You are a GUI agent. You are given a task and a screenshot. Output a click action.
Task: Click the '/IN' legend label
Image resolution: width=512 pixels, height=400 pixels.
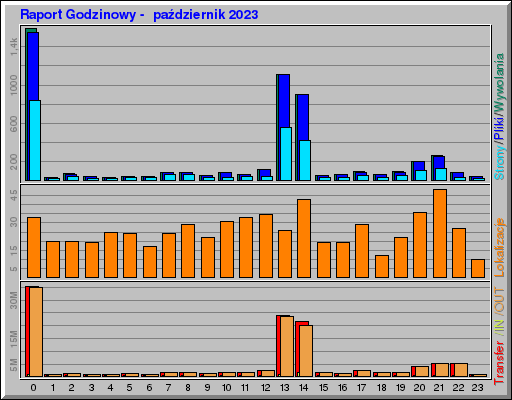pos(499,328)
